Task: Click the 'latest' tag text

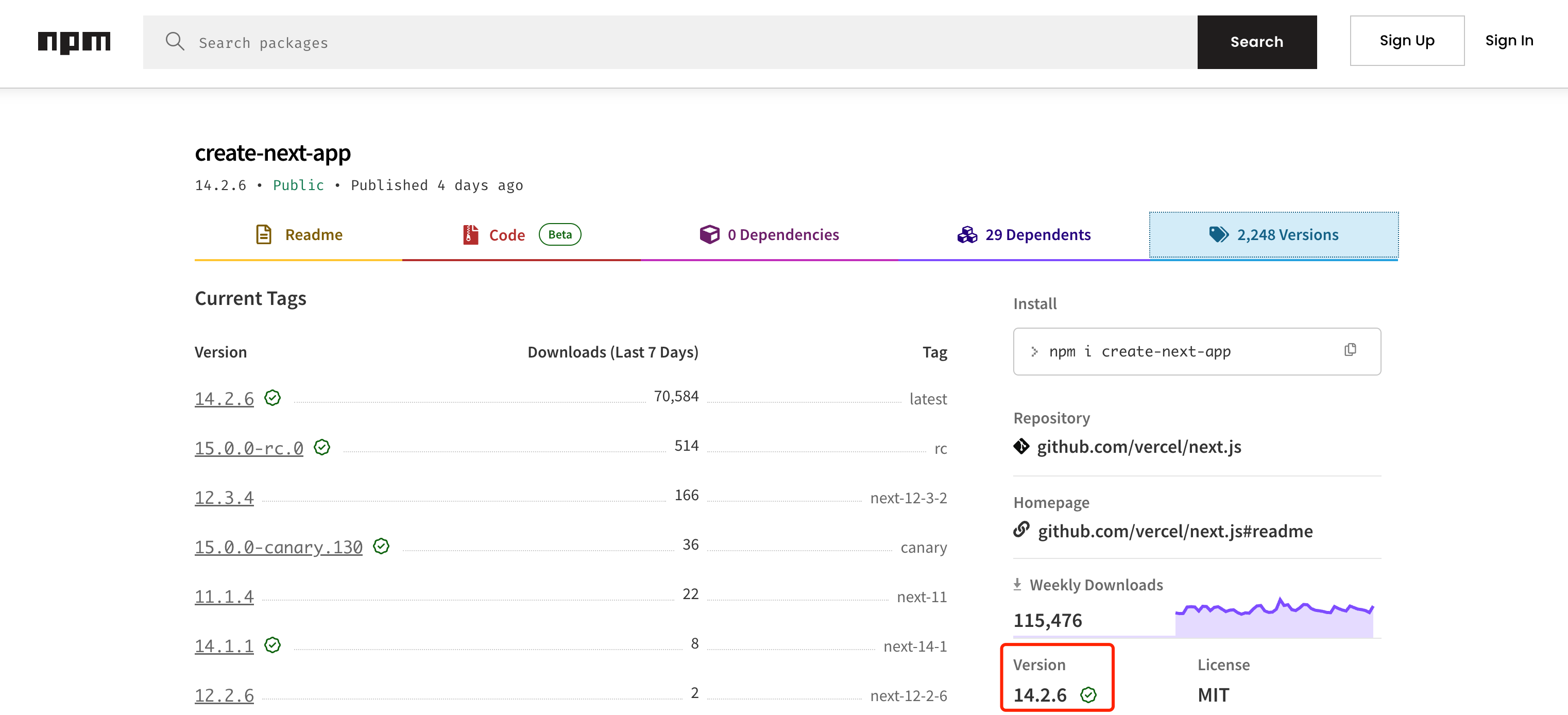Action: pyautogui.click(x=928, y=399)
